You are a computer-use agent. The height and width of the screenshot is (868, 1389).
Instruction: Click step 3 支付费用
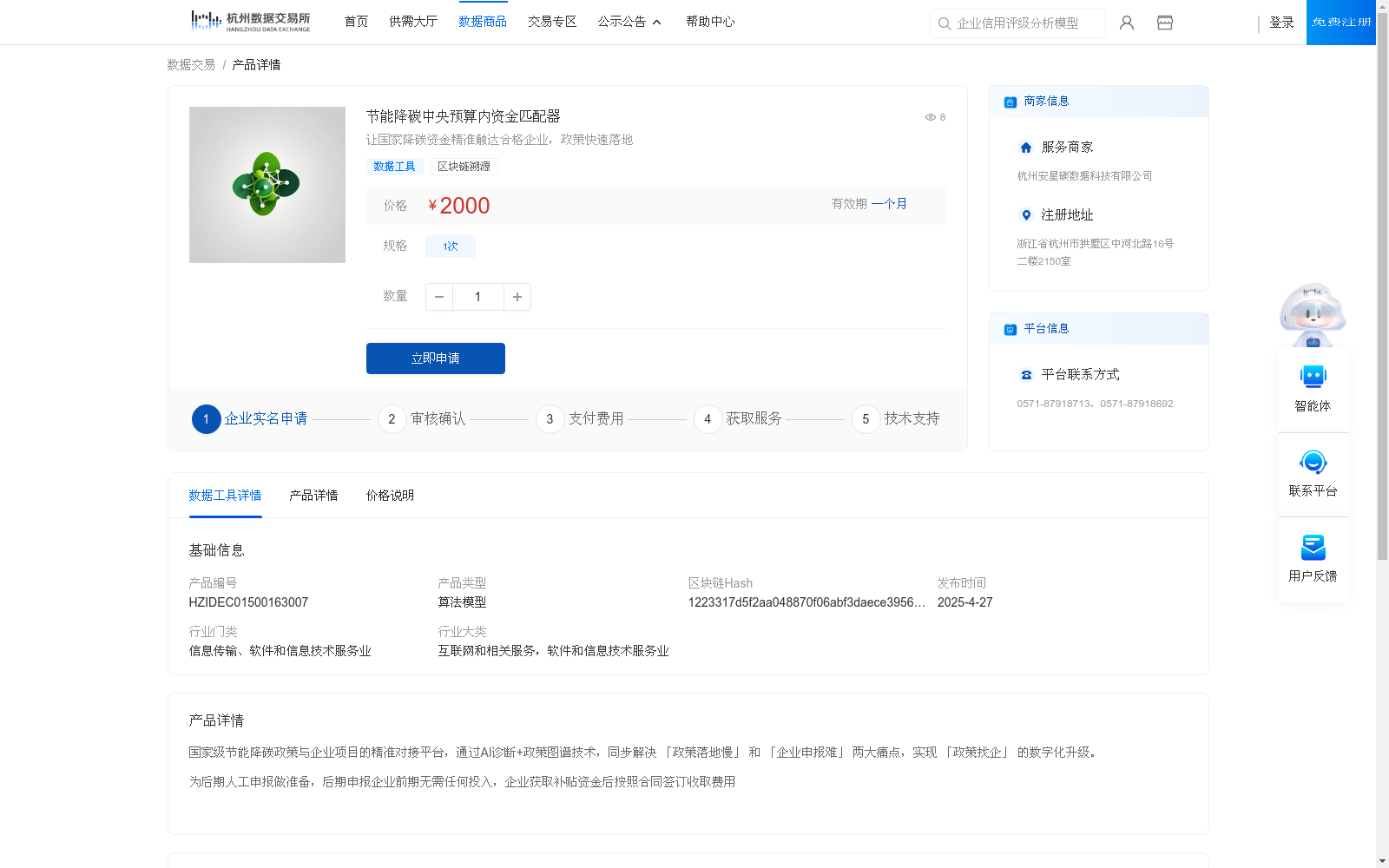coord(580,419)
